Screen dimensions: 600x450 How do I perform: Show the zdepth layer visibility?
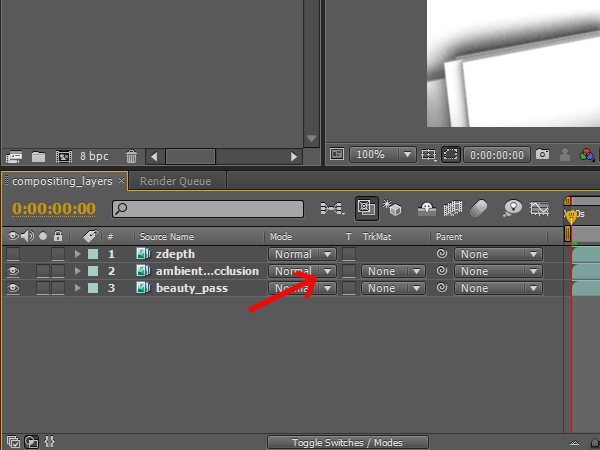click(13, 254)
